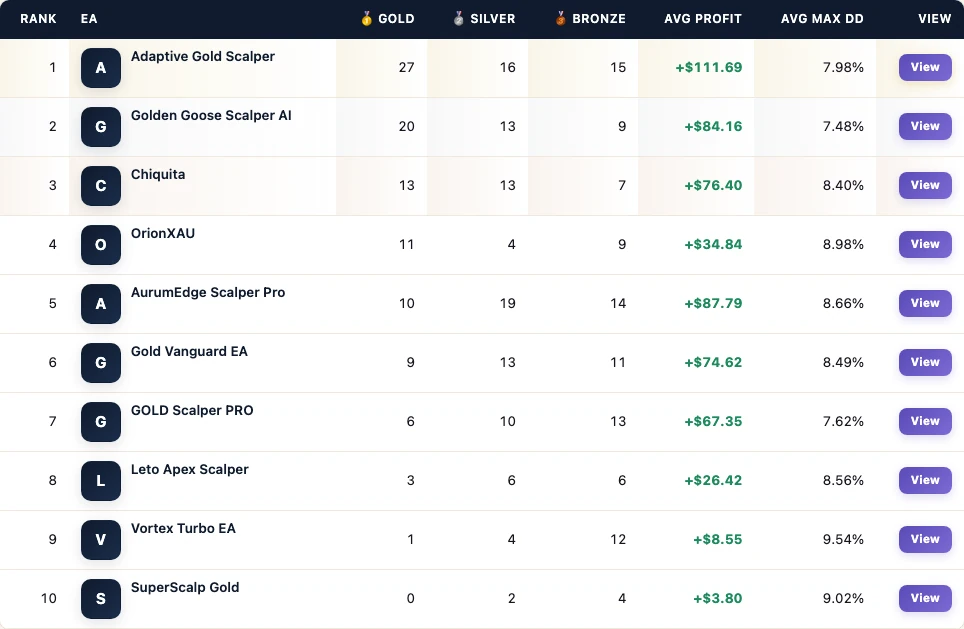The width and height of the screenshot is (964, 629).
Task: Click the Chiquita EA name
Action: pos(158,175)
